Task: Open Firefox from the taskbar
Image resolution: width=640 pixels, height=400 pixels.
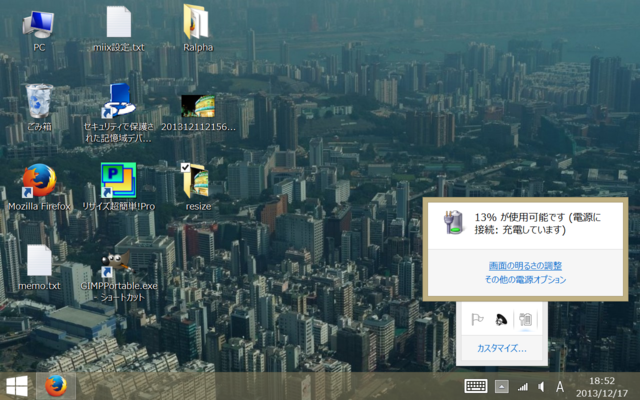Action: coord(56,386)
